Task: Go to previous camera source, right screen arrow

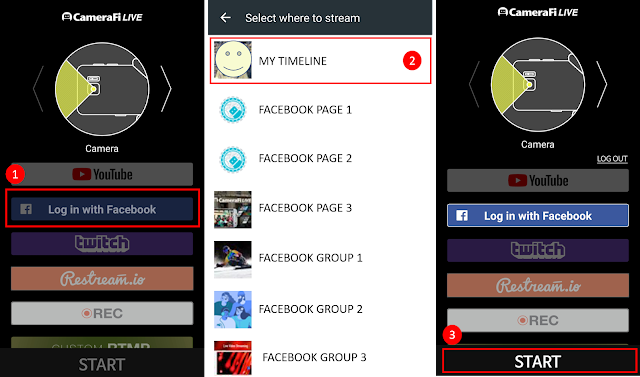Action: pyautogui.click(x=474, y=84)
